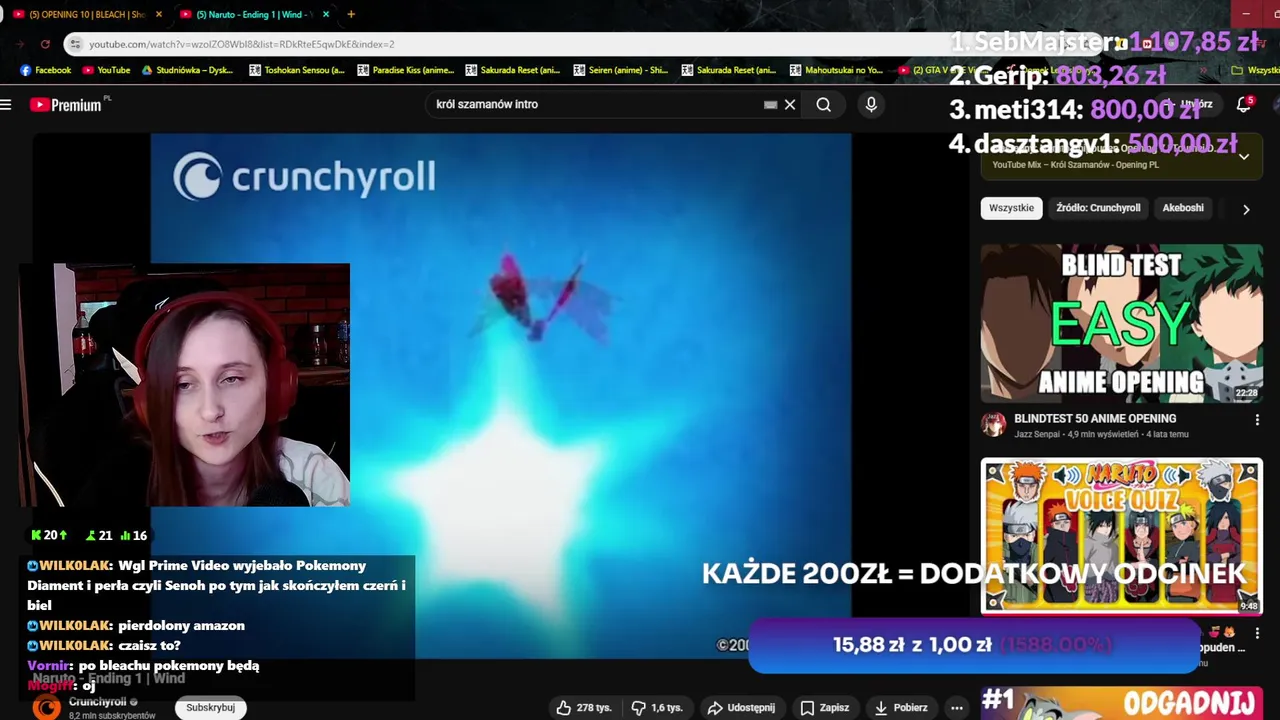Open a new browser tab
Image resolution: width=1280 pixels, height=720 pixels.
coord(351,14)
